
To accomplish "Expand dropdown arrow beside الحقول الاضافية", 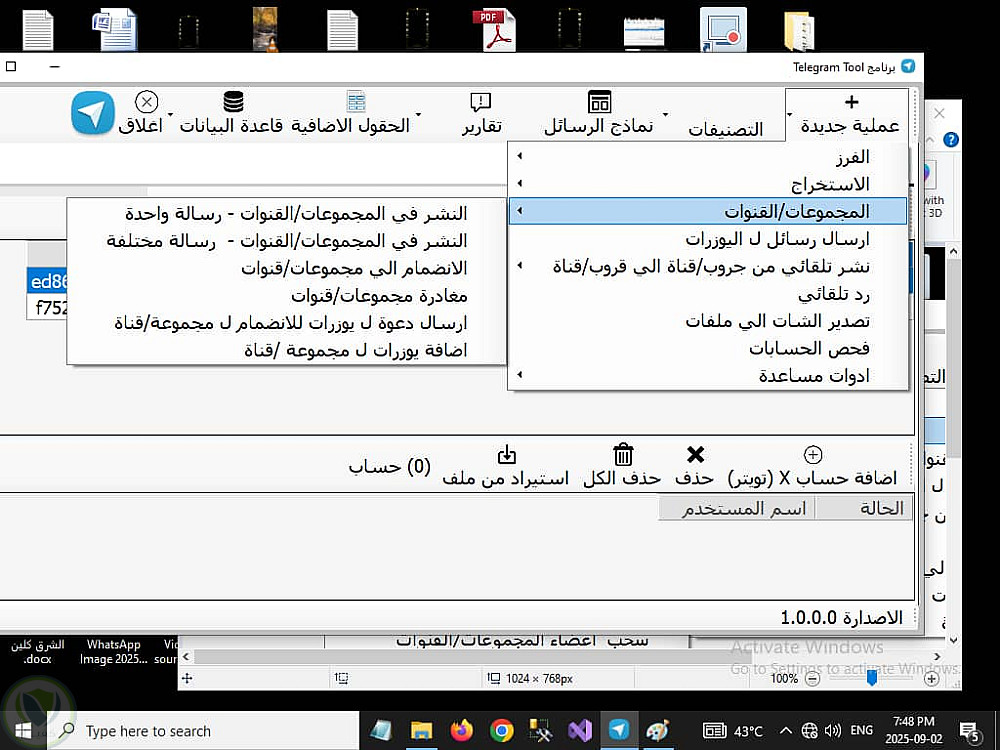I will pos(418,115).
